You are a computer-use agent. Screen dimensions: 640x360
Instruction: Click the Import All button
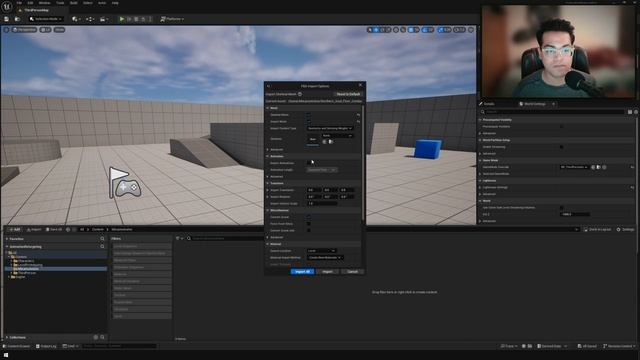302,271
